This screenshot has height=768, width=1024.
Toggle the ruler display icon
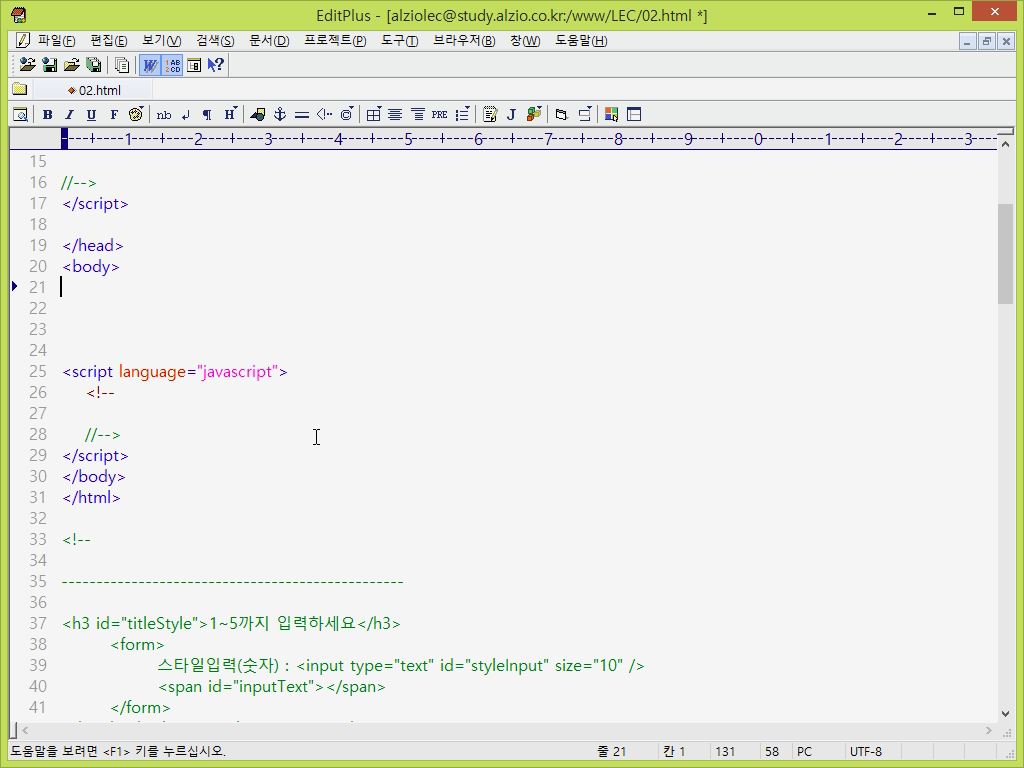coord(194,65)
